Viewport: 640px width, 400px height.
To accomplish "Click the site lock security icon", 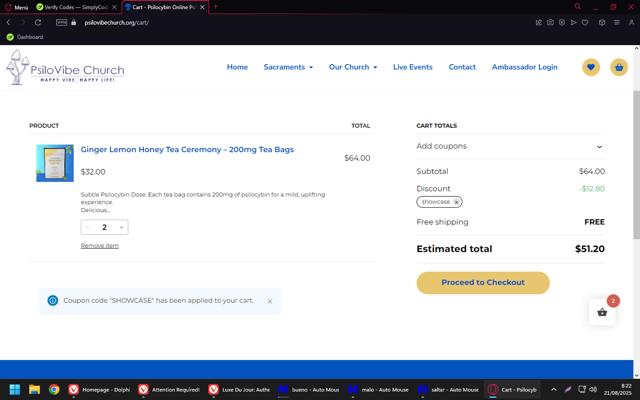I will click(x=73, y=22).
